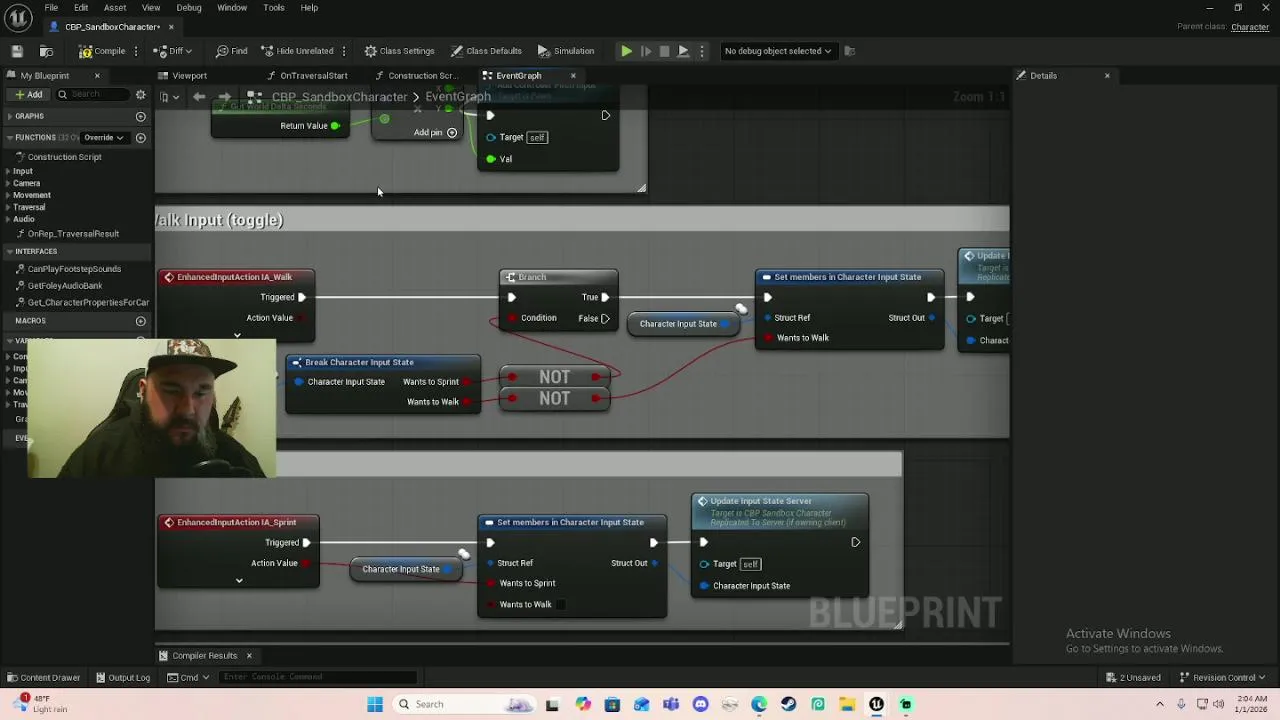Viewport: 1280px width, 720px height.
Task: Select CanPlayFootstepSounds interface function
Action: point(73,269)
